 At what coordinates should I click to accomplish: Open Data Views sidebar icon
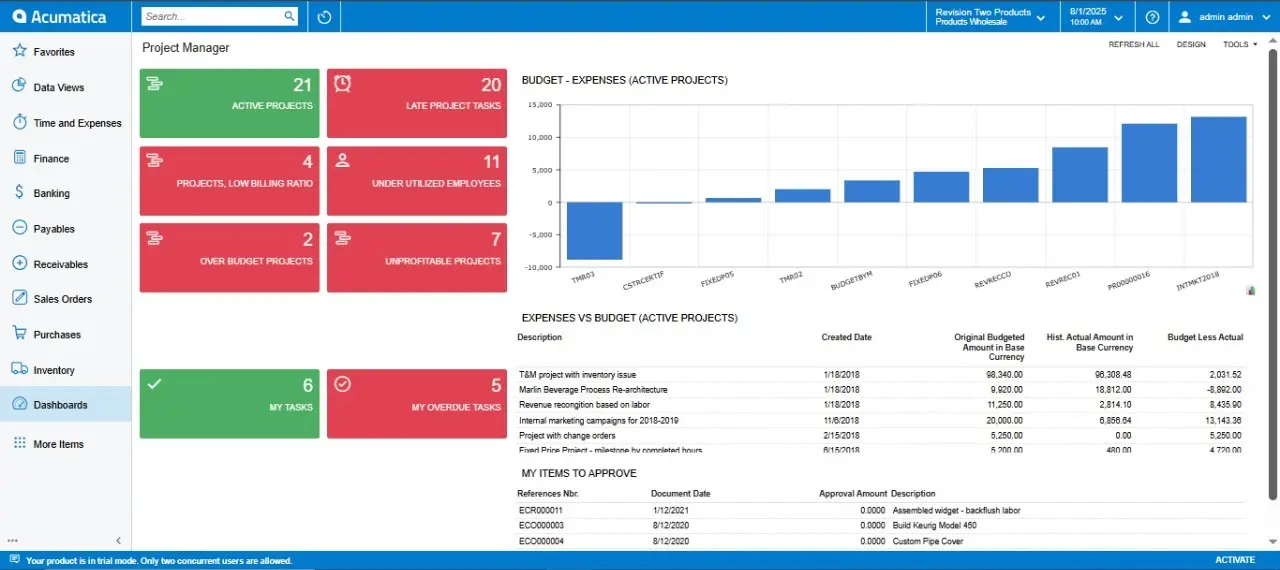(19, 87)
